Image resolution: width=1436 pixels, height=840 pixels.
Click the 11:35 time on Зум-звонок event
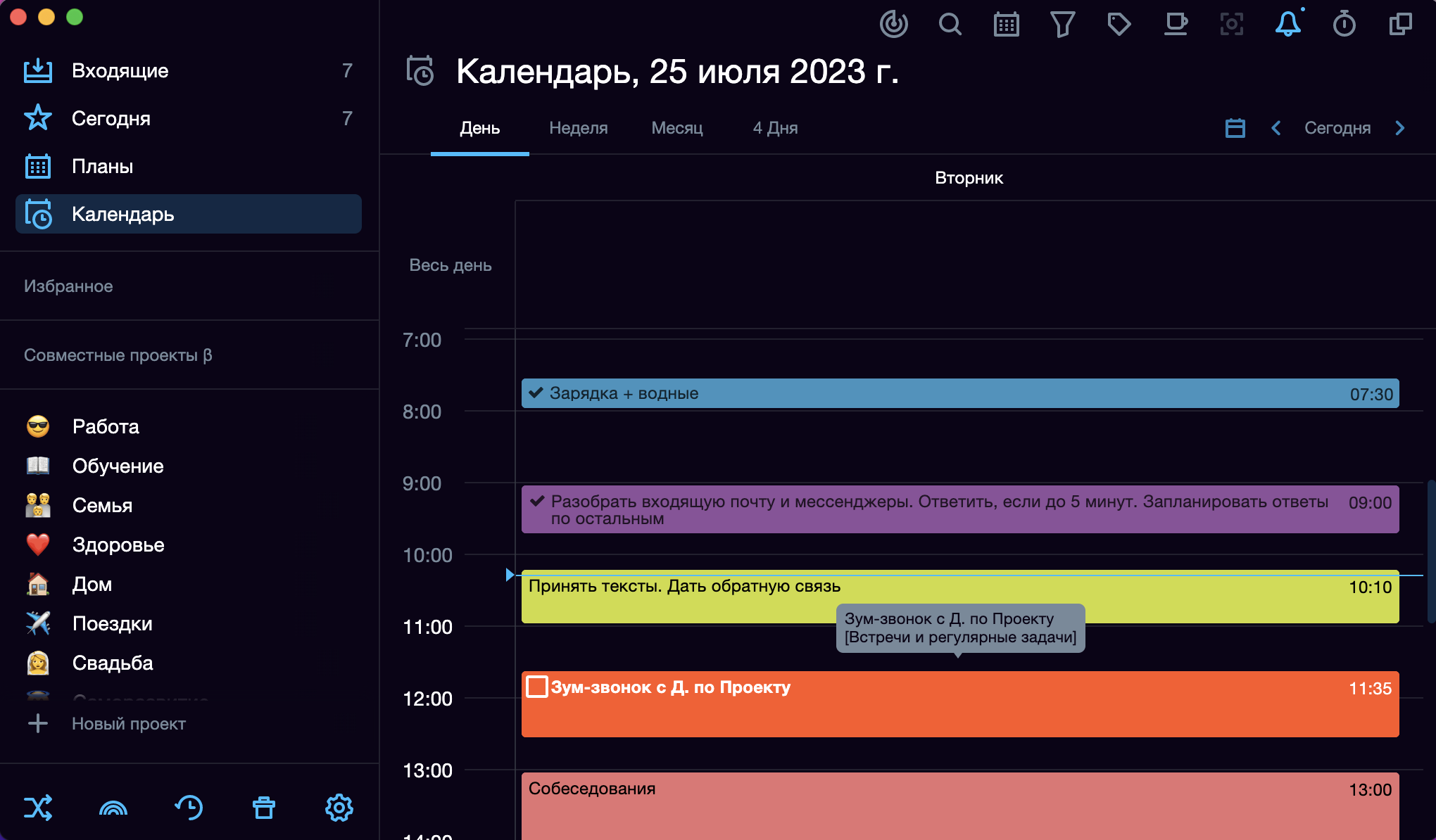(x=1370, y=688)
